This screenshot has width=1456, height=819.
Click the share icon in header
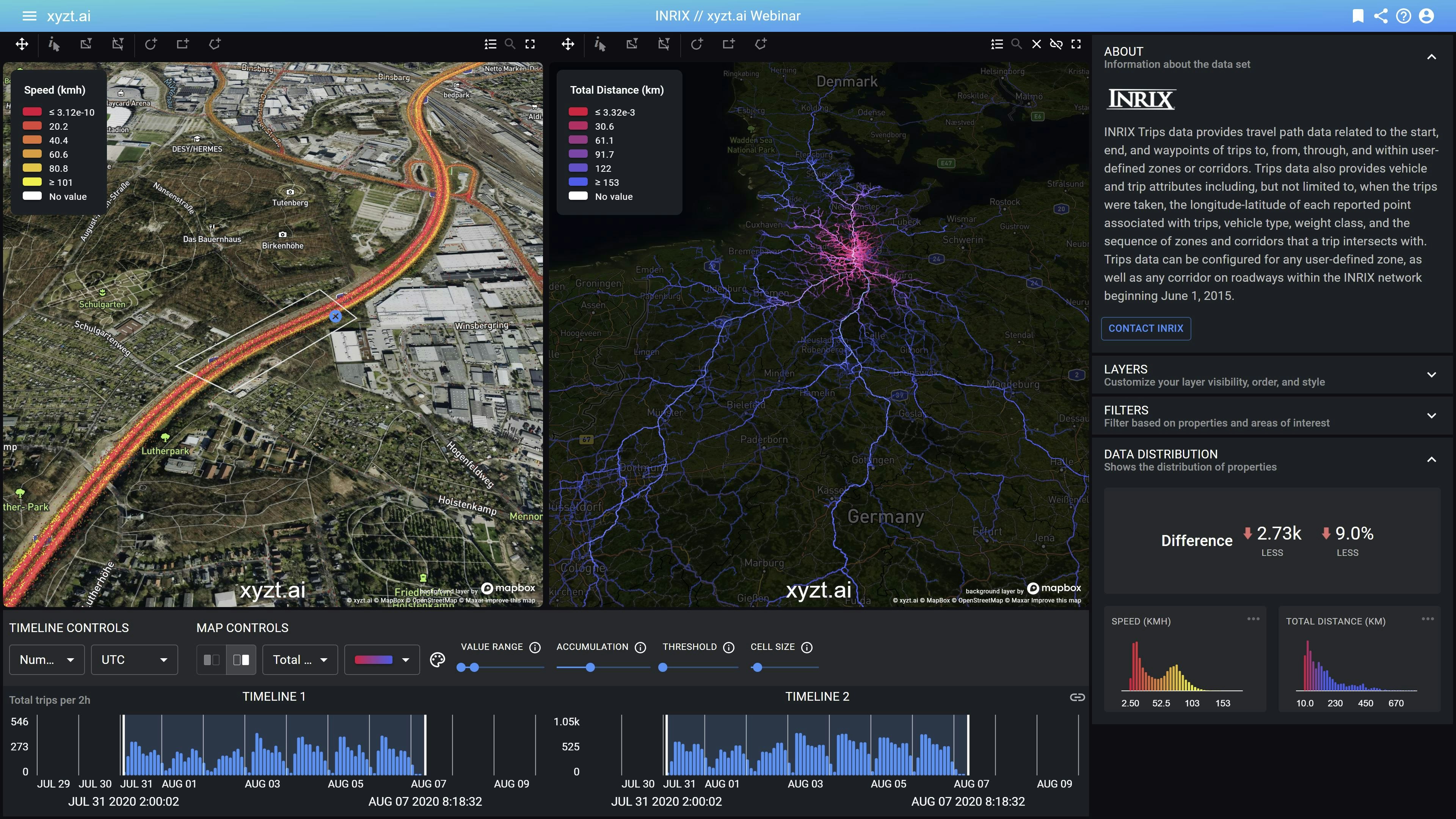(x=1380, y=16)
